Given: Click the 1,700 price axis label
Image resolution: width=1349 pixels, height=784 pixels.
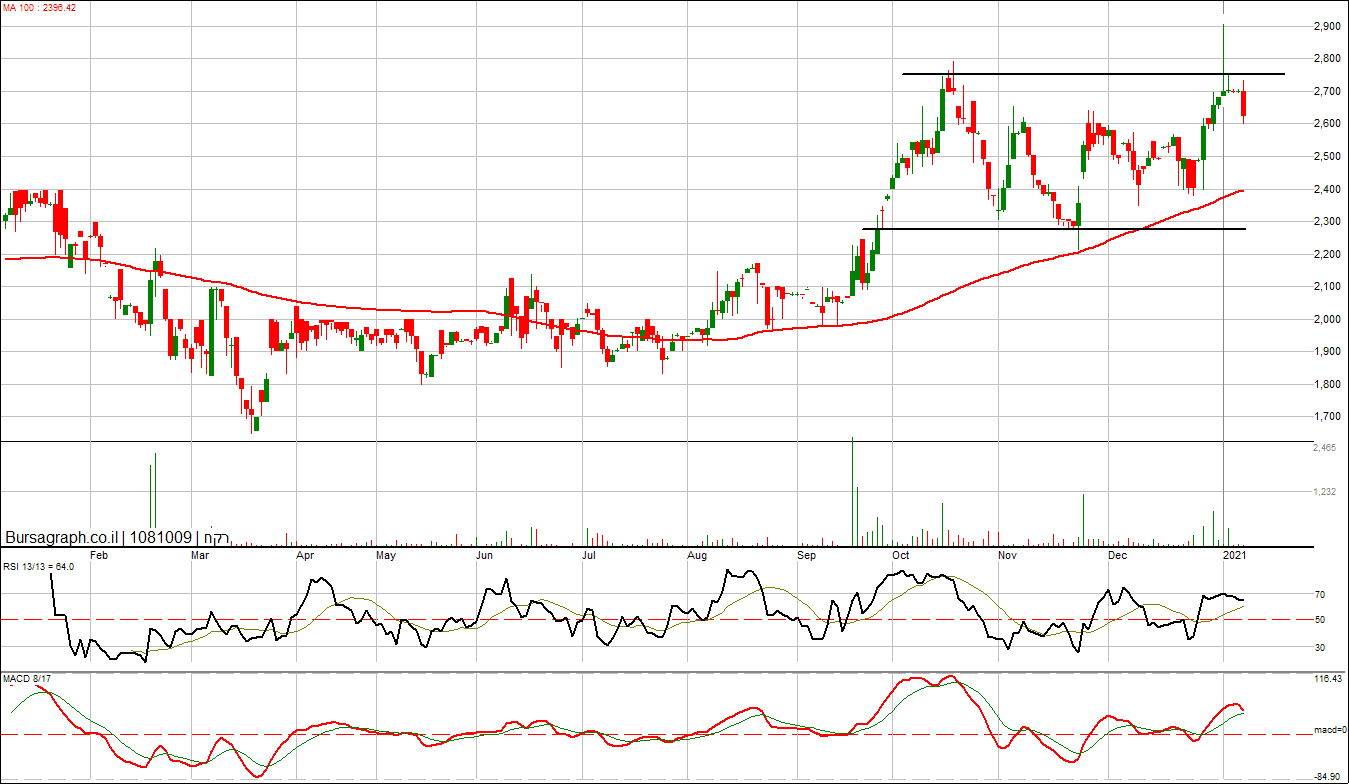Looking at the screenshot, I should click(1326, 416).
